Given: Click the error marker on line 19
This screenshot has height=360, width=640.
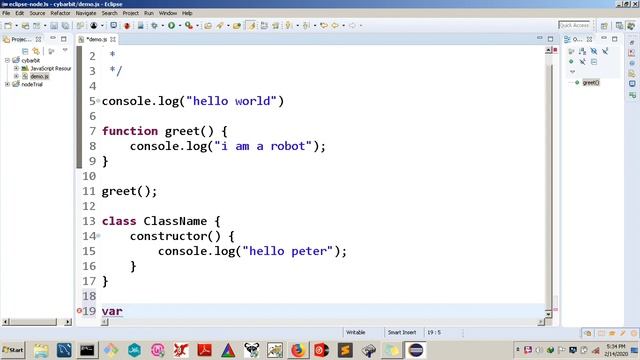Looking at the screenshot, I should (x=79, y=311).
